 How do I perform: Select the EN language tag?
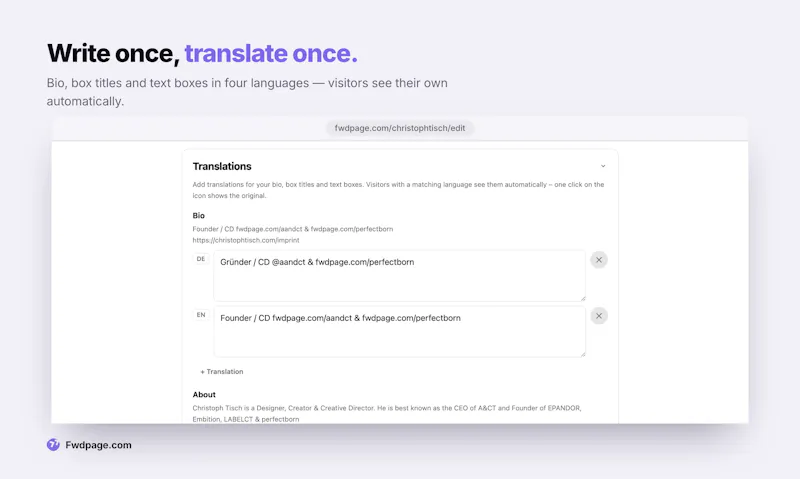coord(201,315)
